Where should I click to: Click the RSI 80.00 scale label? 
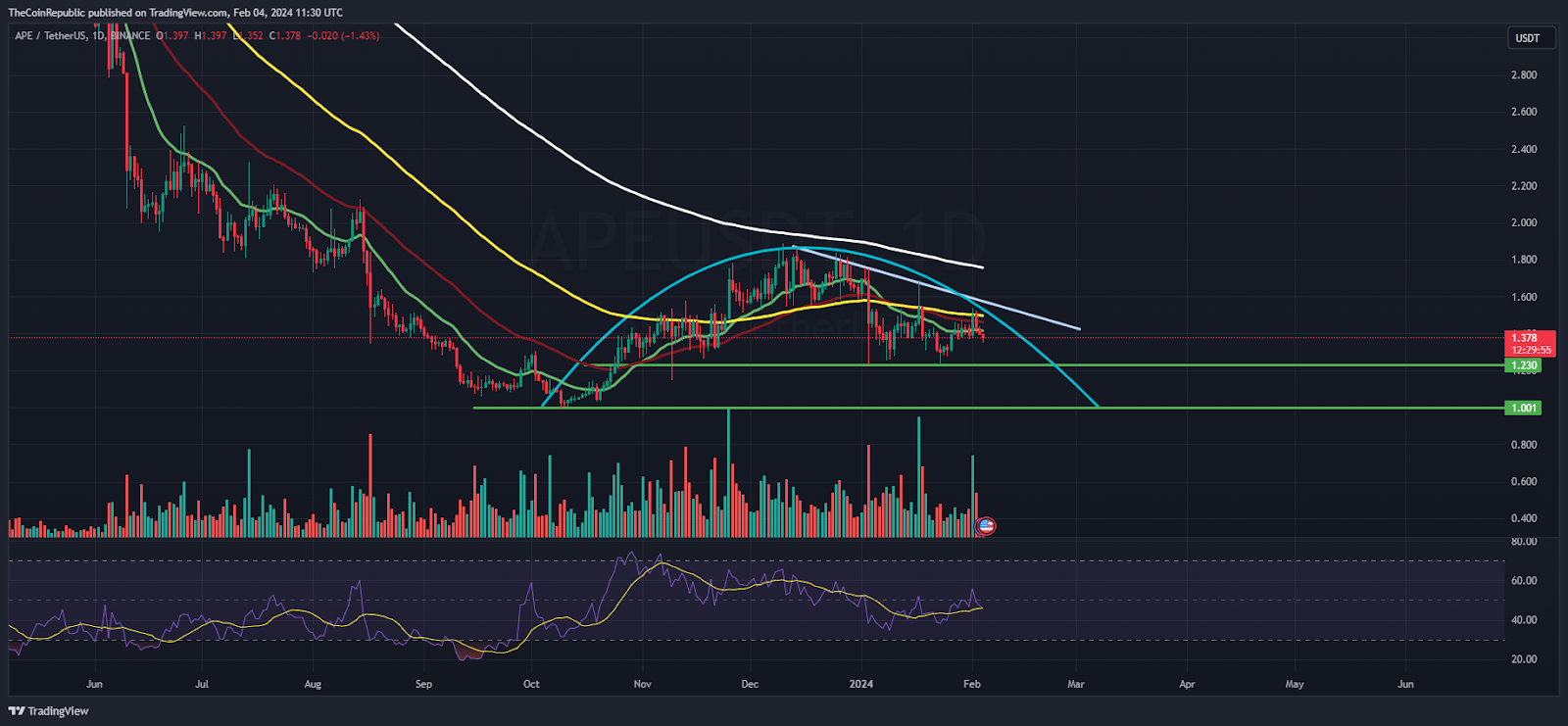click(x=1524, y=542)
